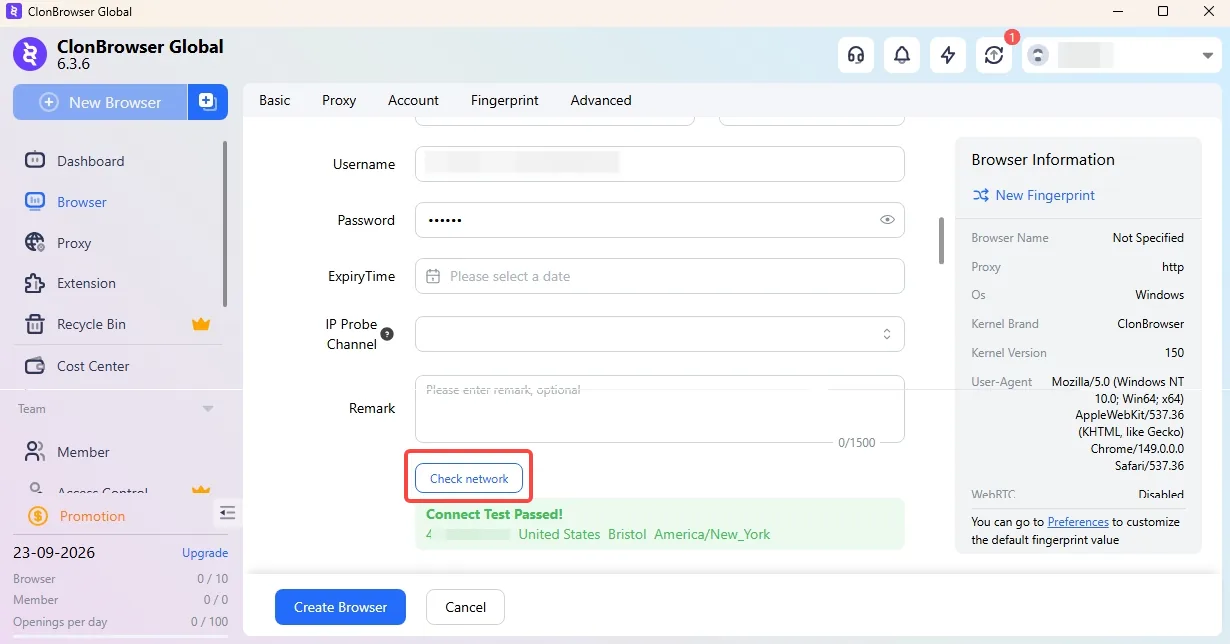This screenshot has width=1230, height=644.
Task: Click the sidebar vertical scrollbar
Action: pyautogui.click(x=225, y=223)
